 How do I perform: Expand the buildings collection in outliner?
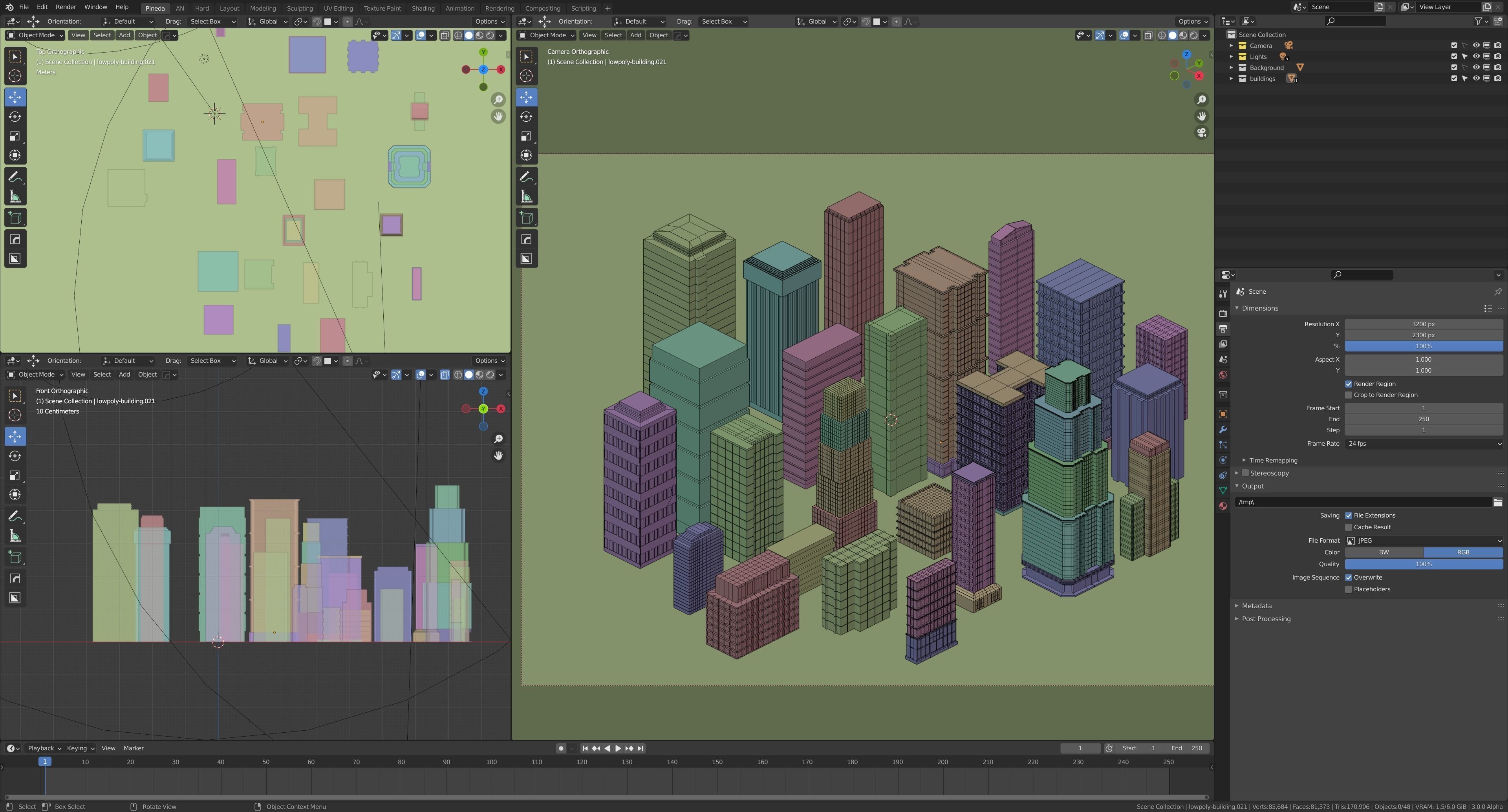[x=1231, y=79]
